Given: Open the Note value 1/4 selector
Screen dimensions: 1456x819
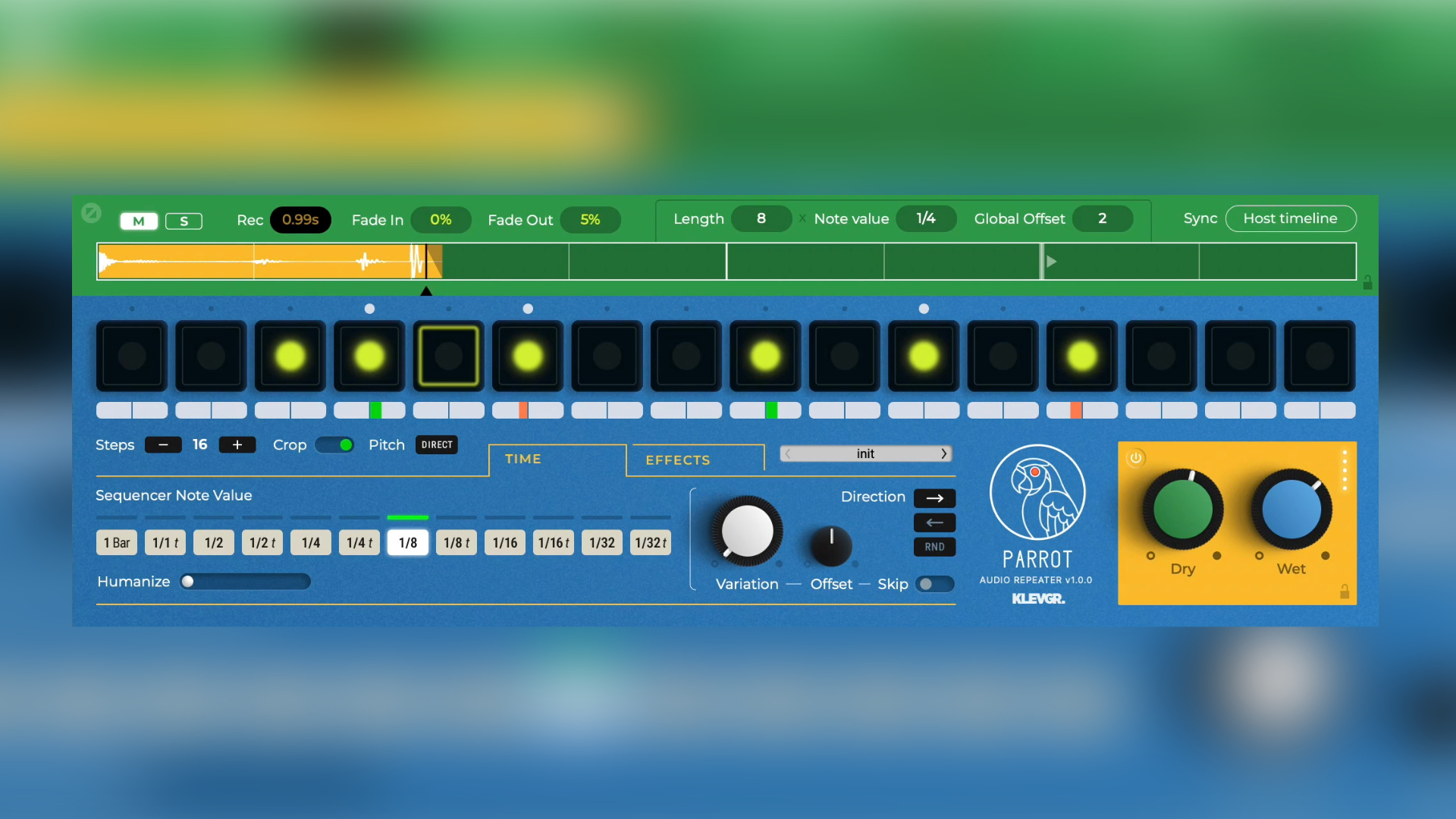Looking at the screenshot, I should [925, 218].
